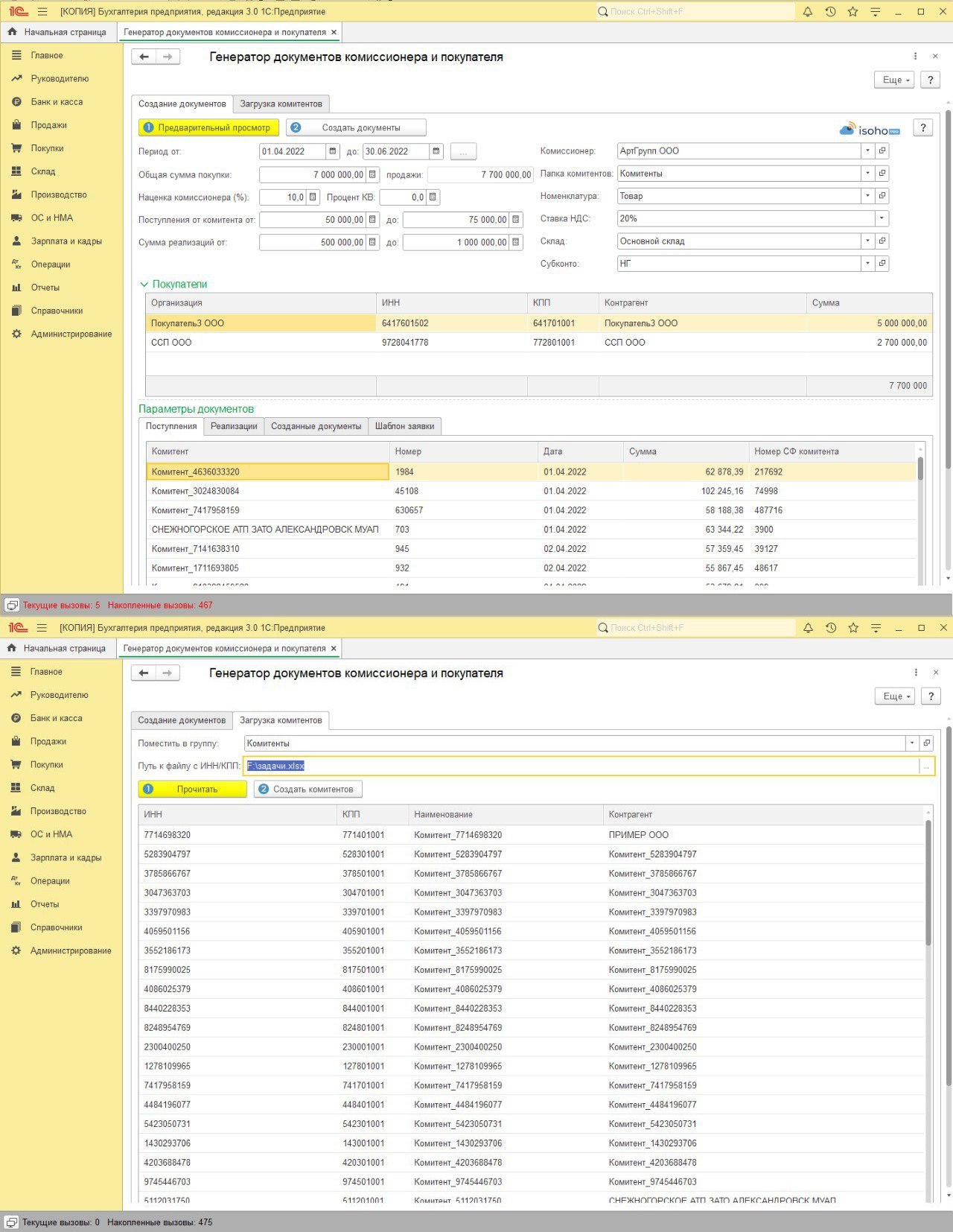Open Еще menu in bottom window
The height and width of the screenshot is (1232, 953).
tap(895, 696)
